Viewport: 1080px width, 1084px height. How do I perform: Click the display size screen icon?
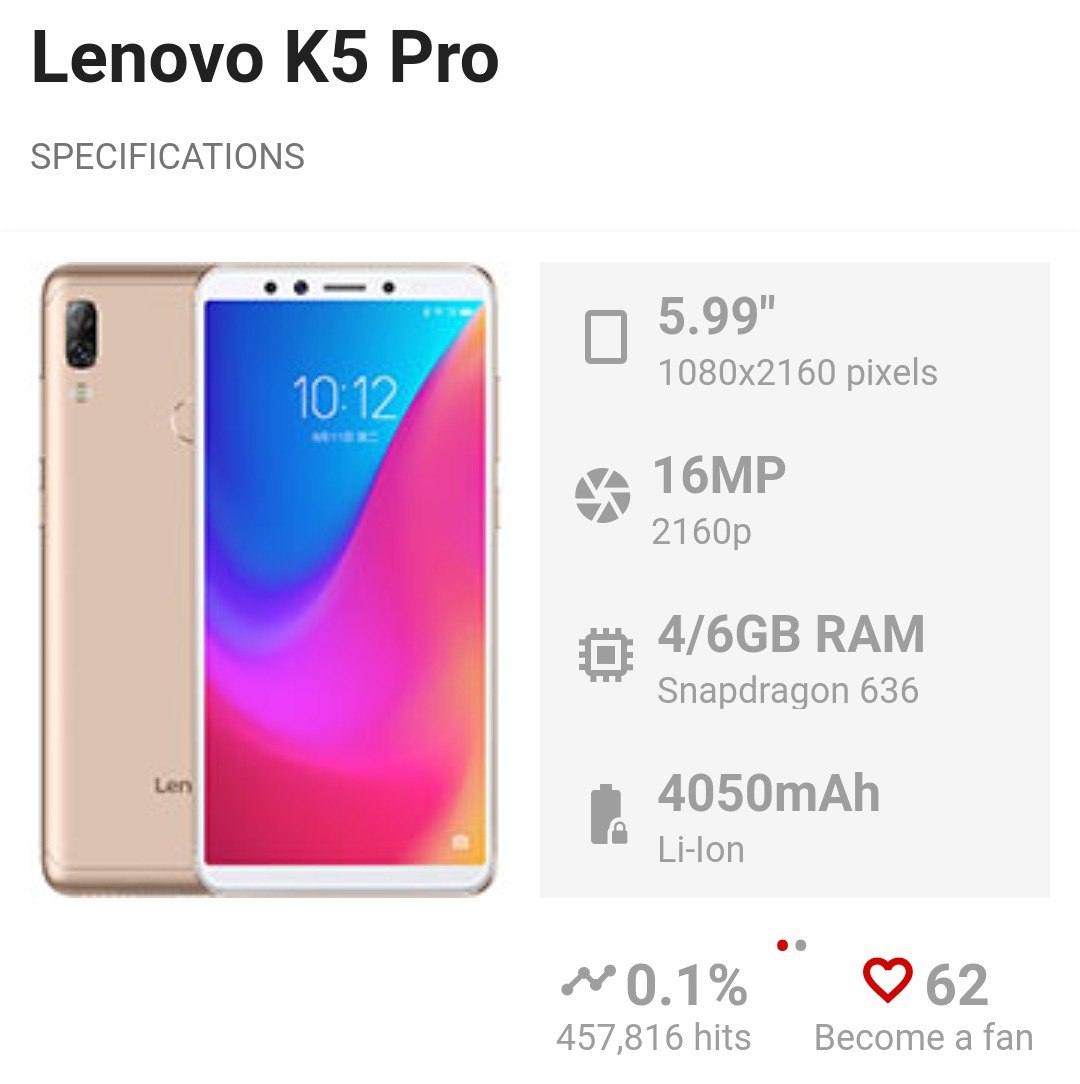pyautogui.click(x=606, y=337)
